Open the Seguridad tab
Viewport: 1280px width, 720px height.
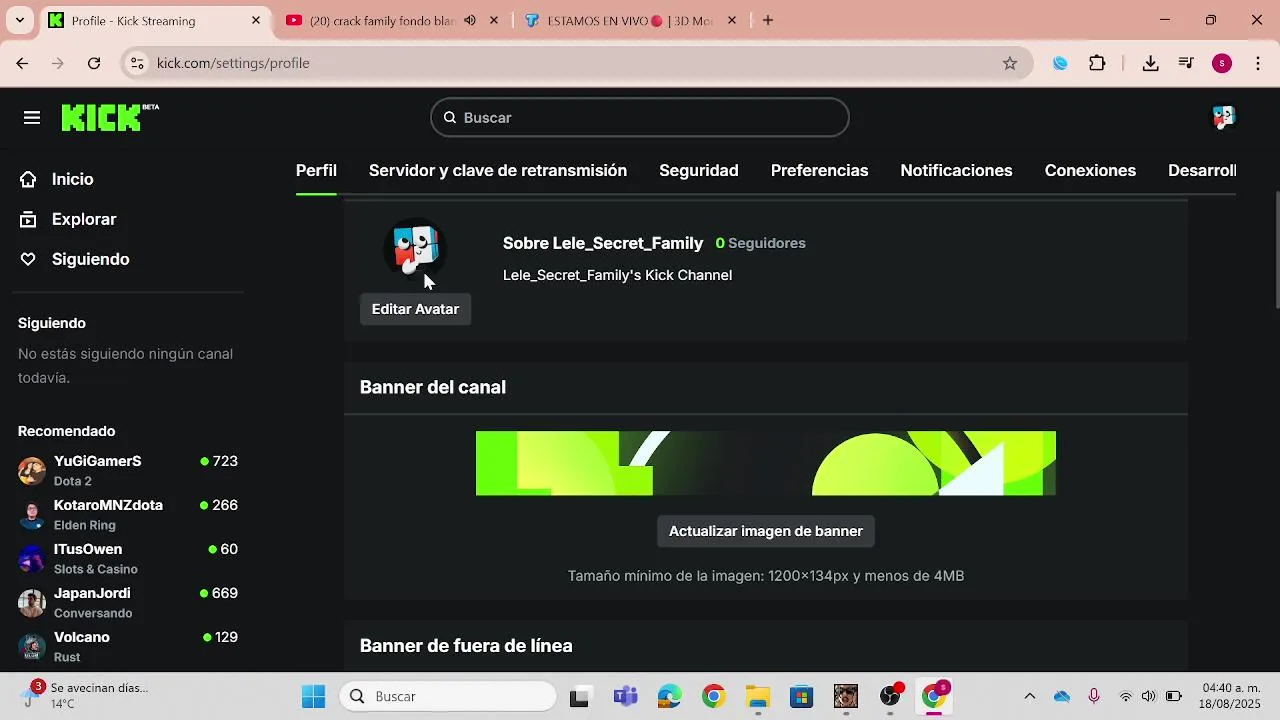tap(699, 171)
